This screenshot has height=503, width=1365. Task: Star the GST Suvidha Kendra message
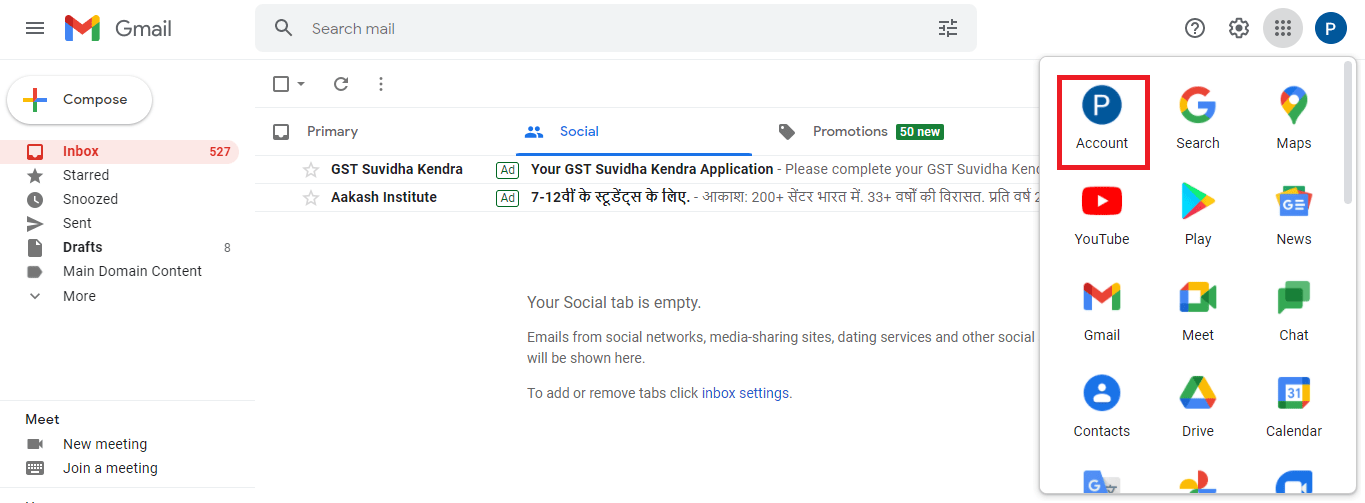click(311, 170)
